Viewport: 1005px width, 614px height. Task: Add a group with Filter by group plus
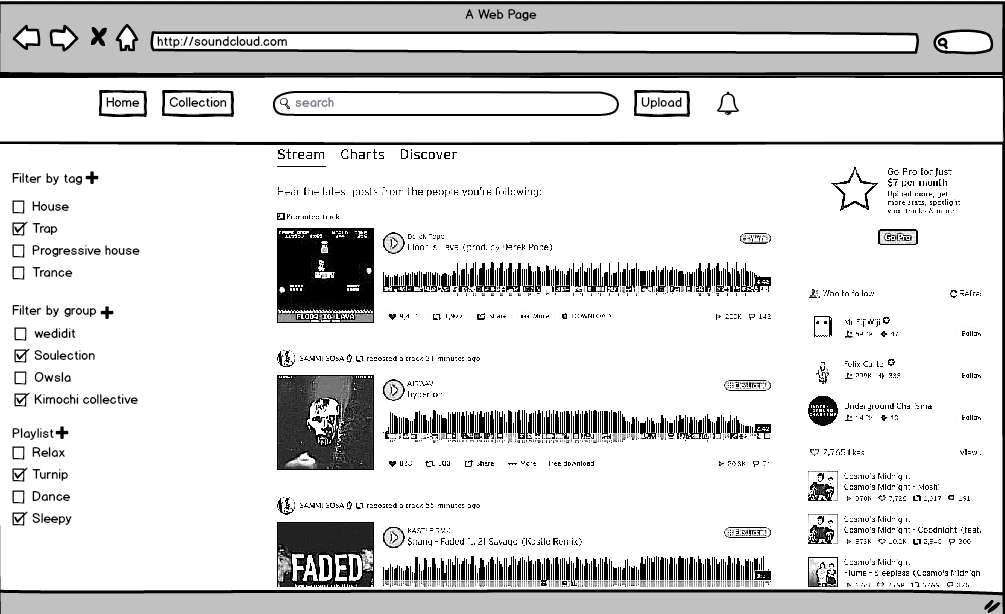click(107, 312)
